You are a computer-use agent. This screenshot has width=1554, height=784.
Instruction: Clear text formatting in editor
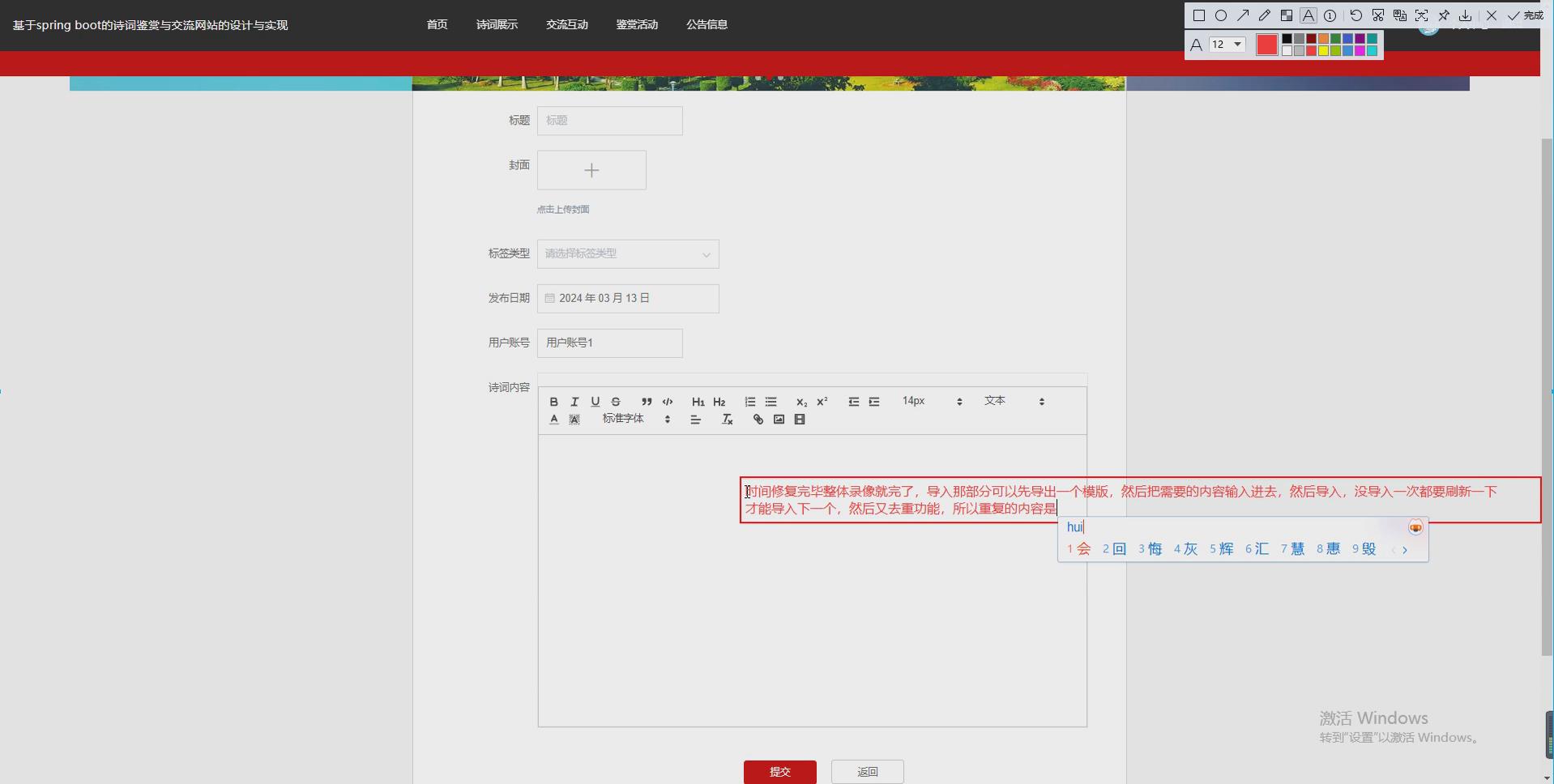727,420
